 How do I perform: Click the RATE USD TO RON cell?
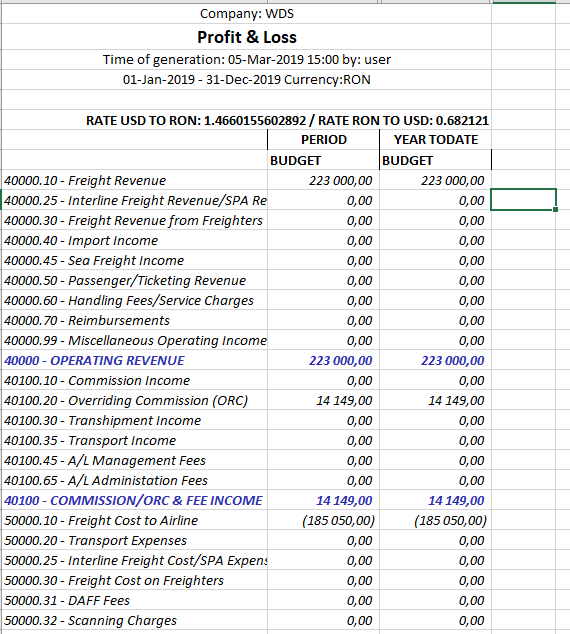point(247,120)
